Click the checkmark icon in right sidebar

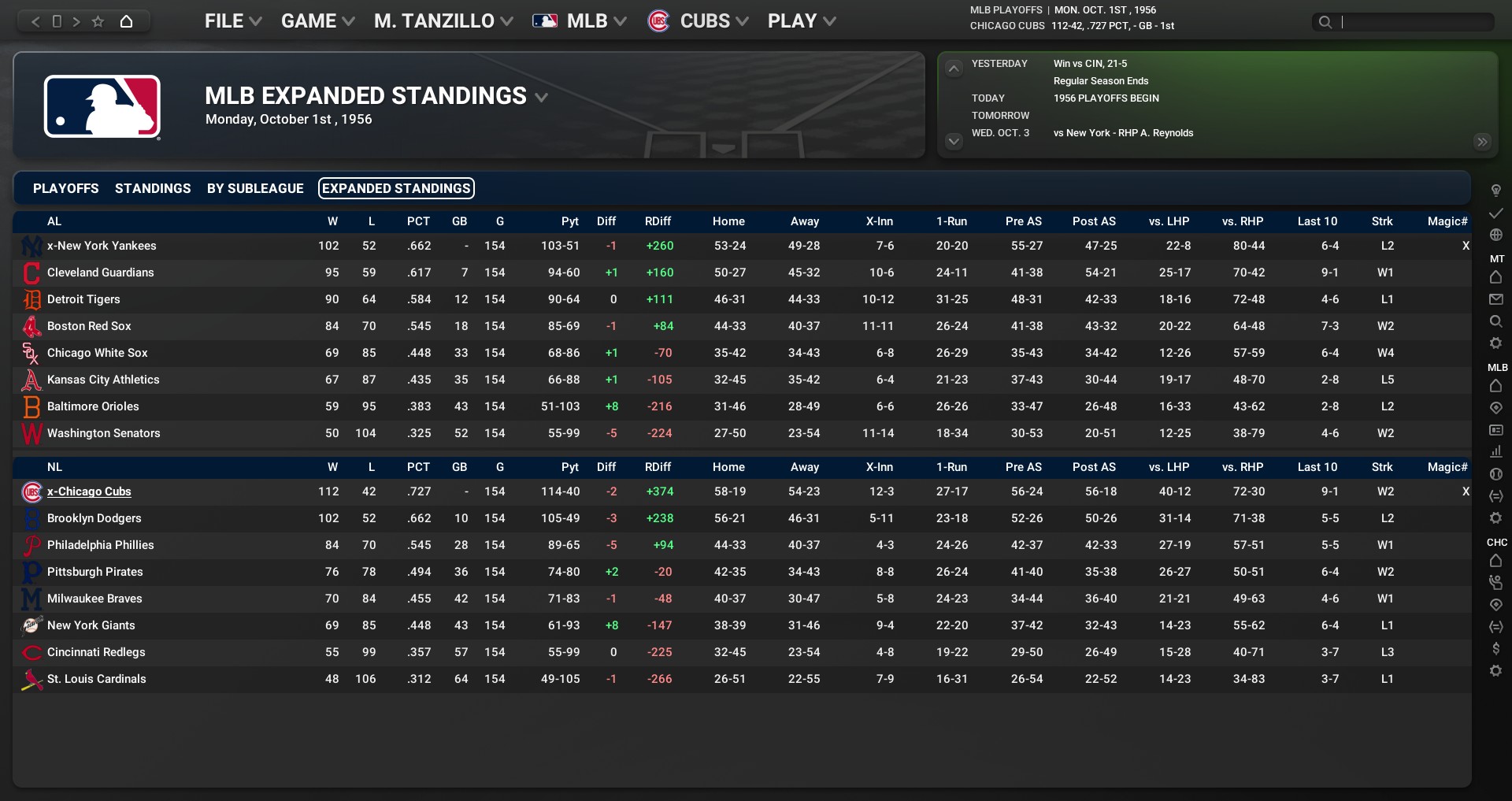point(1495,213)
